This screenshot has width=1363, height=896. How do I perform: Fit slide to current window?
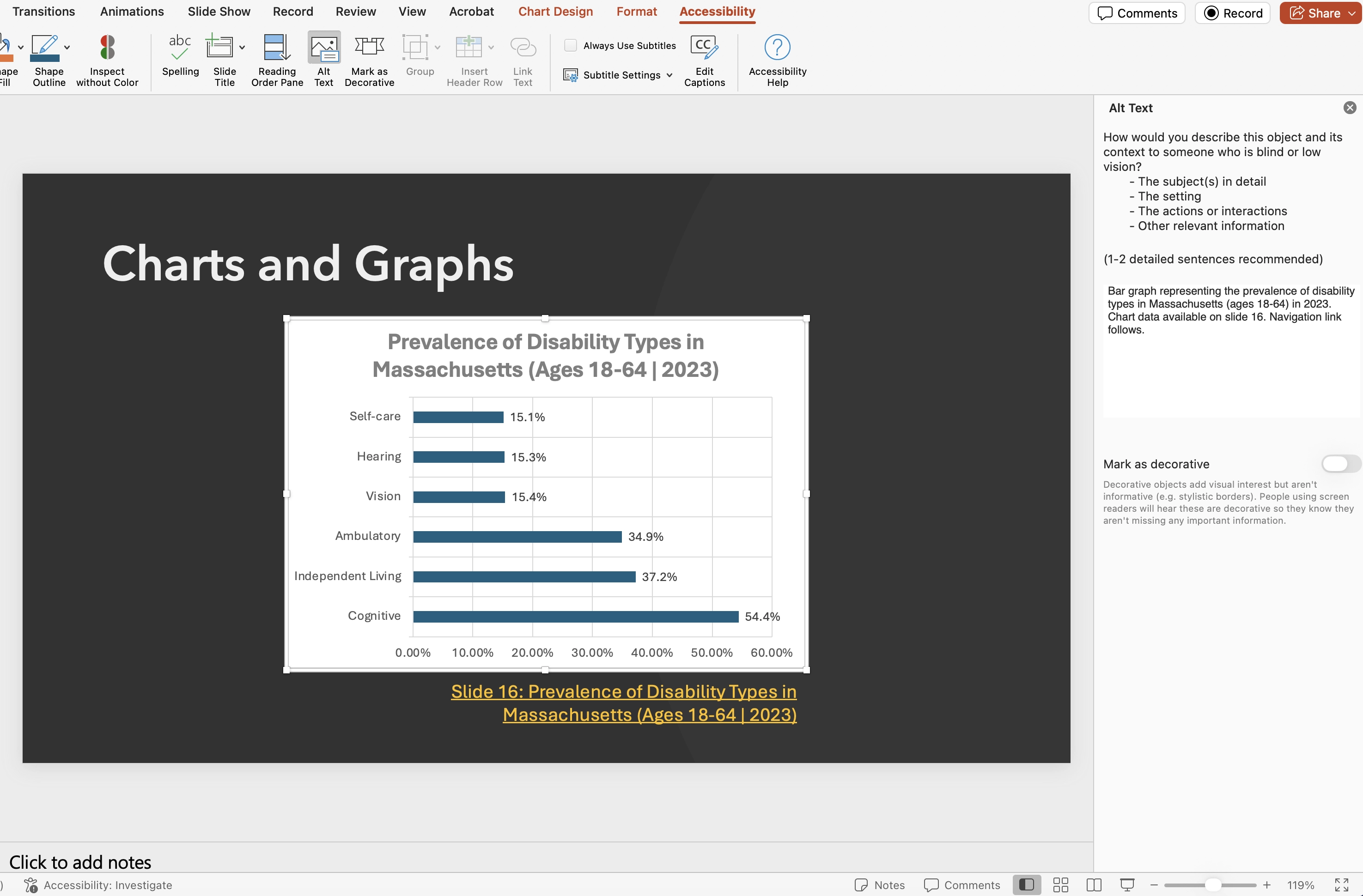(x=1341, y=885)
